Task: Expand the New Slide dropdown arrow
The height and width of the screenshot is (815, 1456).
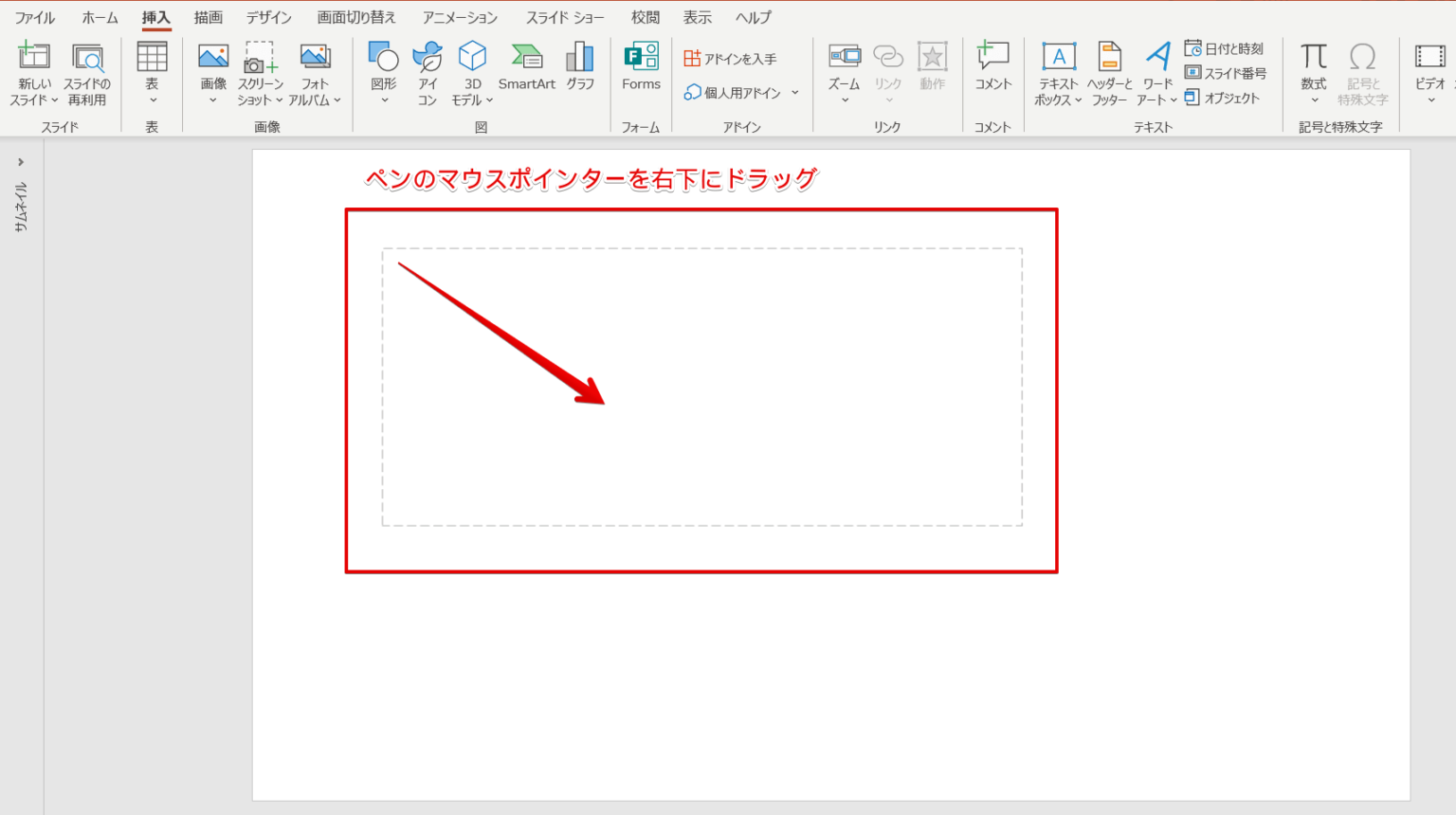Action: (x=54, y=100)
